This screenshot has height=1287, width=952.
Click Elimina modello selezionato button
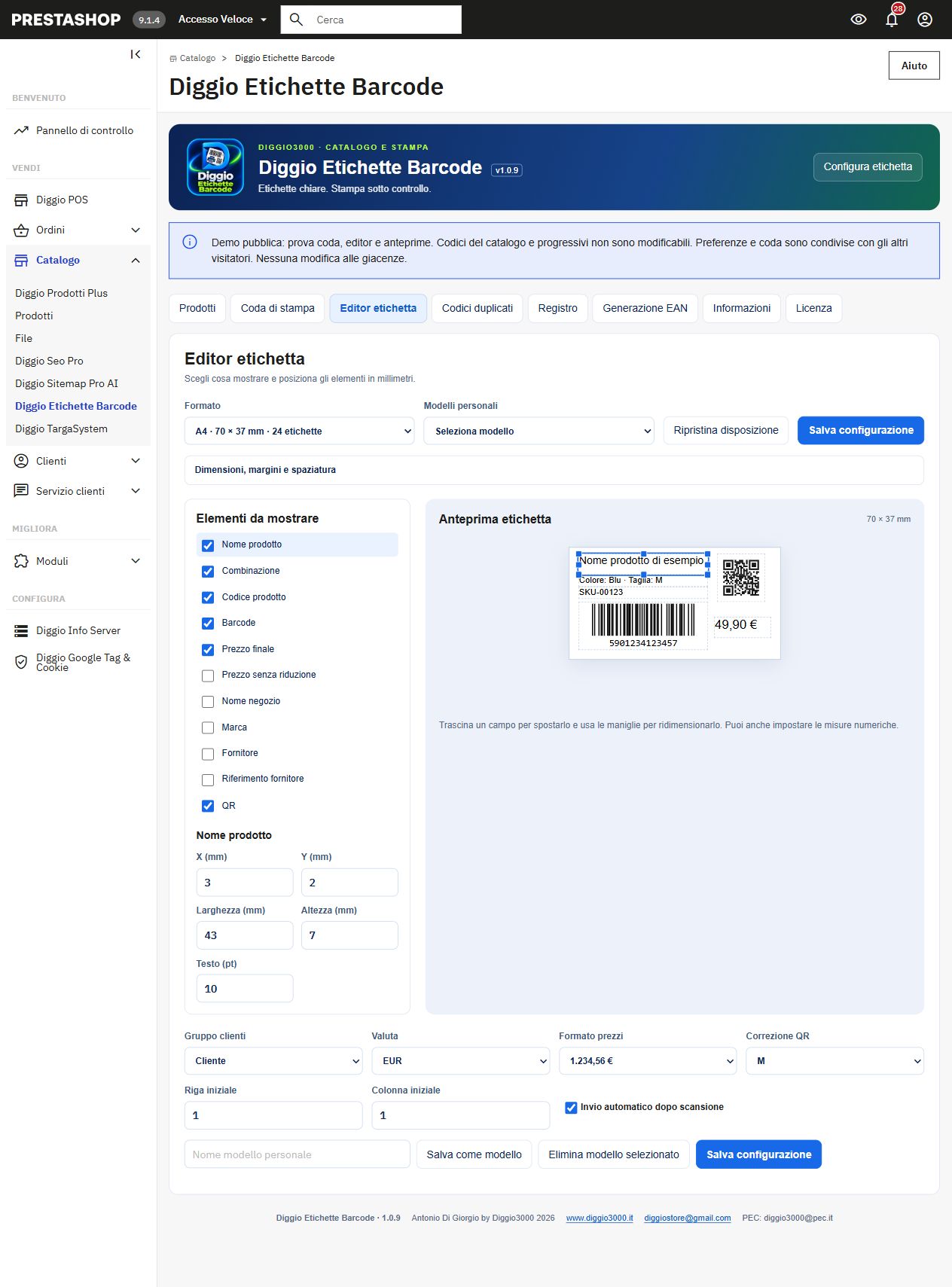[x=614, y=1154]
